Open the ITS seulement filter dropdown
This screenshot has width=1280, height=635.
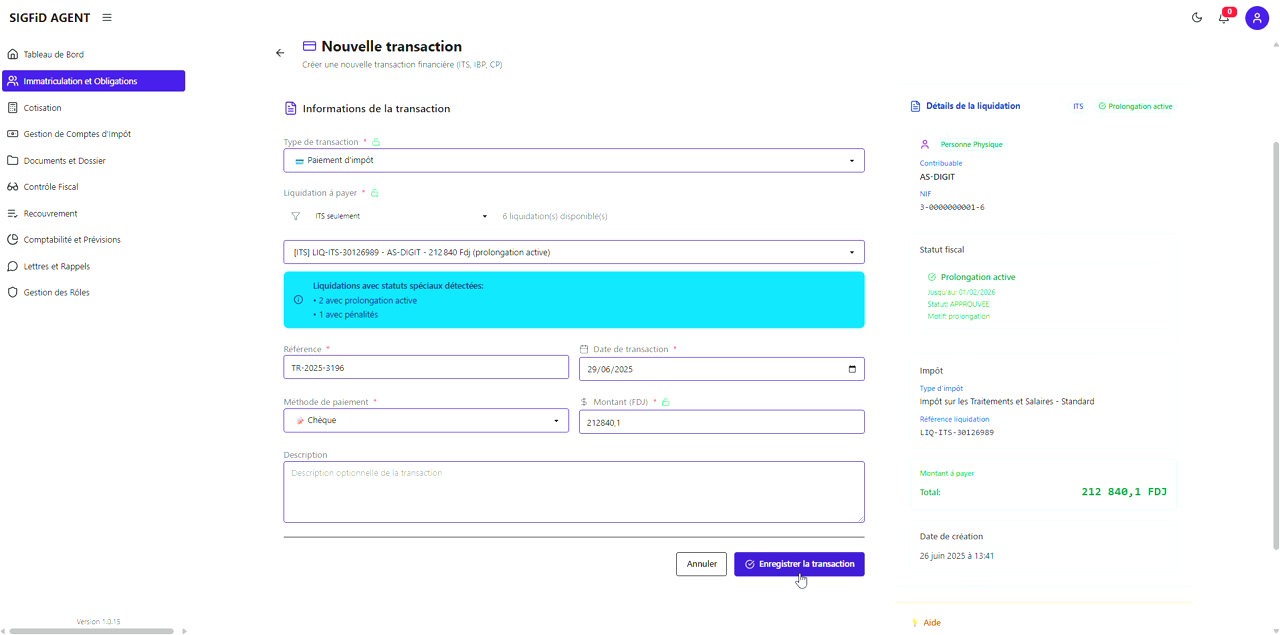tap(400, 215)
